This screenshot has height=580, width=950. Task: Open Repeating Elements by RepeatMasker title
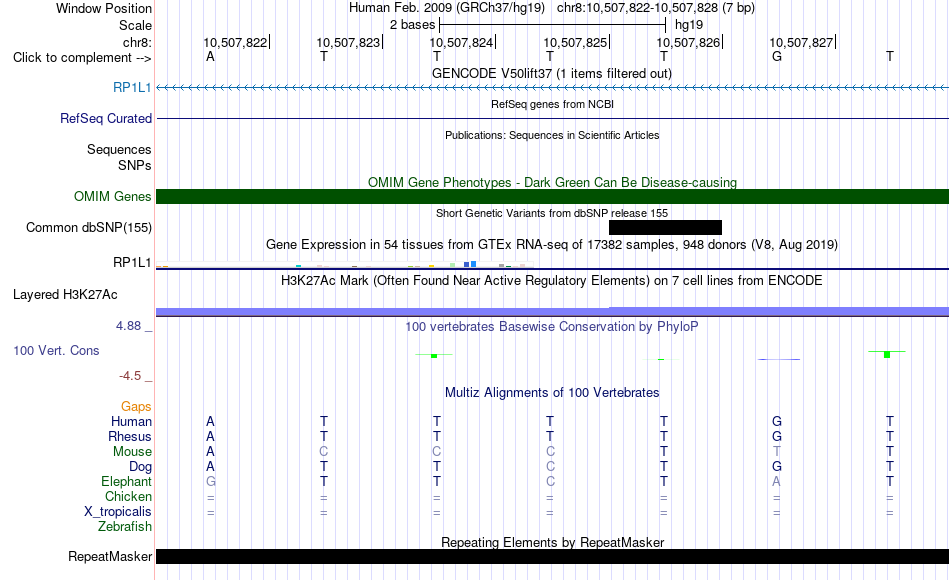click(x=553, y=542)
